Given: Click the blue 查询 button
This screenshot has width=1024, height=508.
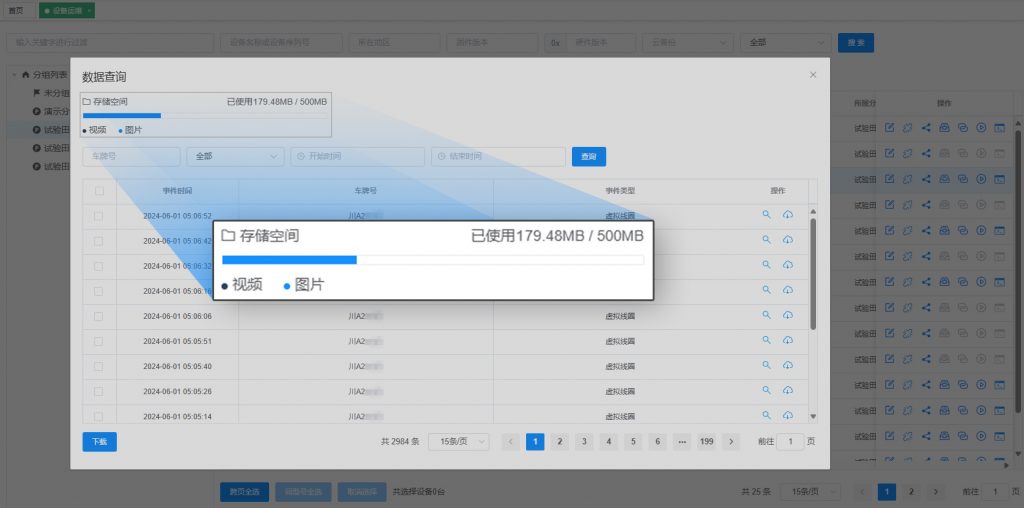Looking at the screenshot, I should tap(589, 157).
